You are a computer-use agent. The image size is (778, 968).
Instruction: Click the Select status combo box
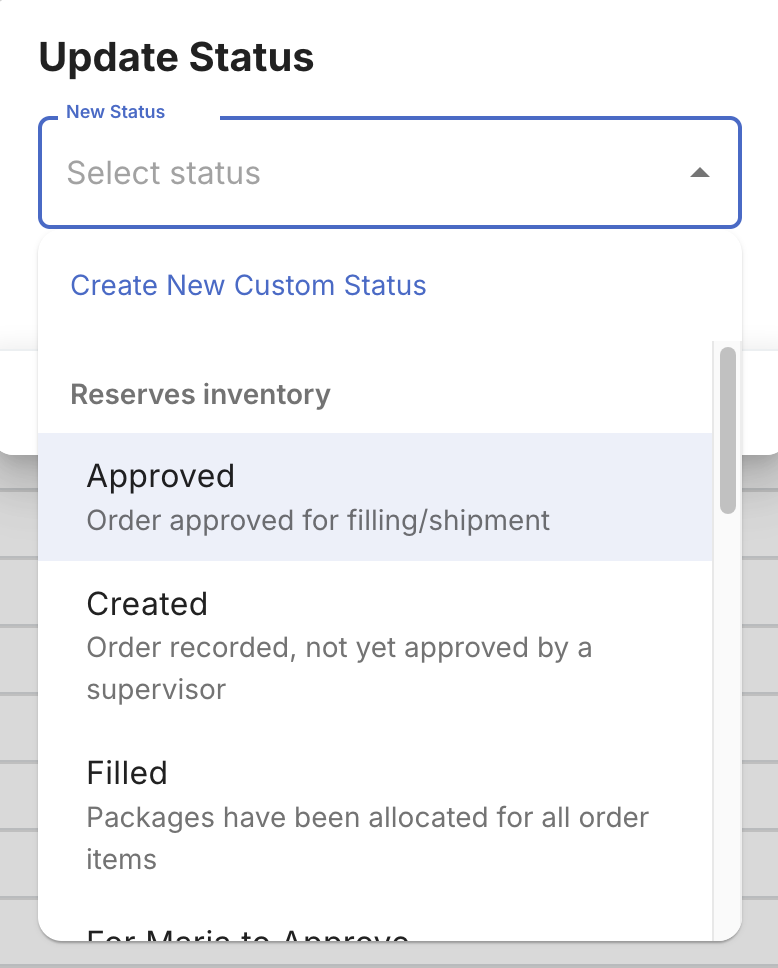pos(390,172)
